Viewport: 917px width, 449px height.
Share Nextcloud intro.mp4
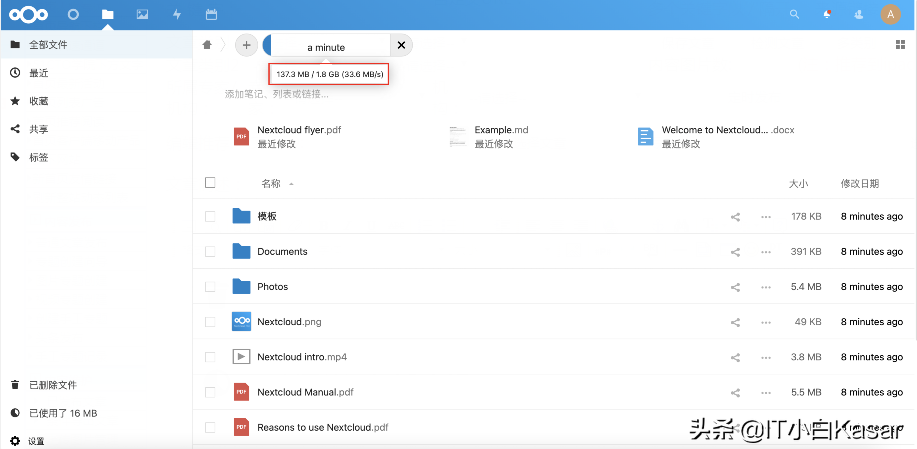(736, 357)
